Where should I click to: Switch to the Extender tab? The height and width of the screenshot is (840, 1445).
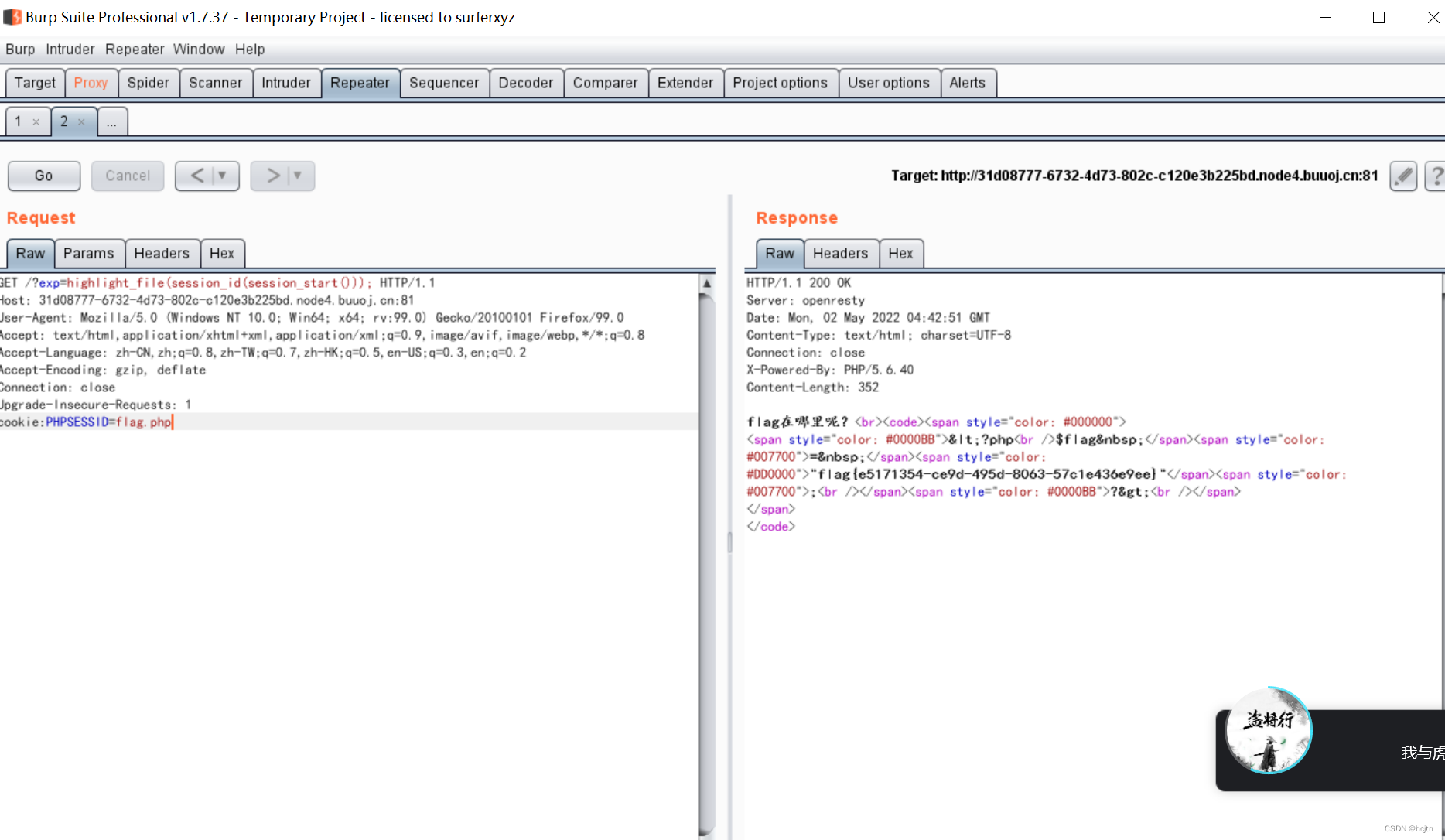click(685, 83)
